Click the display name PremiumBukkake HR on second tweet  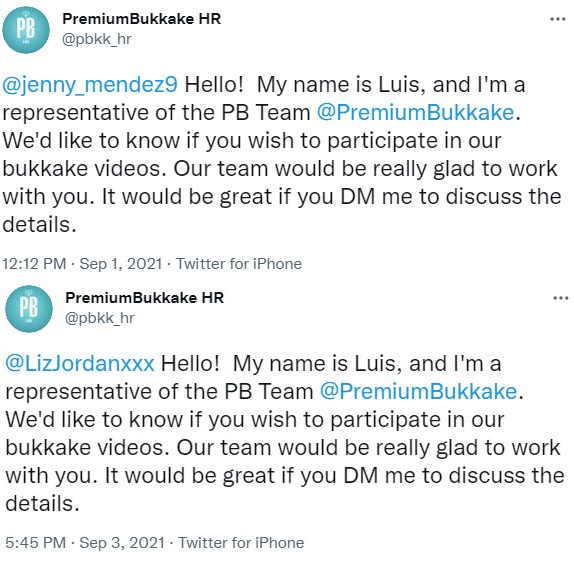(144, 298)
